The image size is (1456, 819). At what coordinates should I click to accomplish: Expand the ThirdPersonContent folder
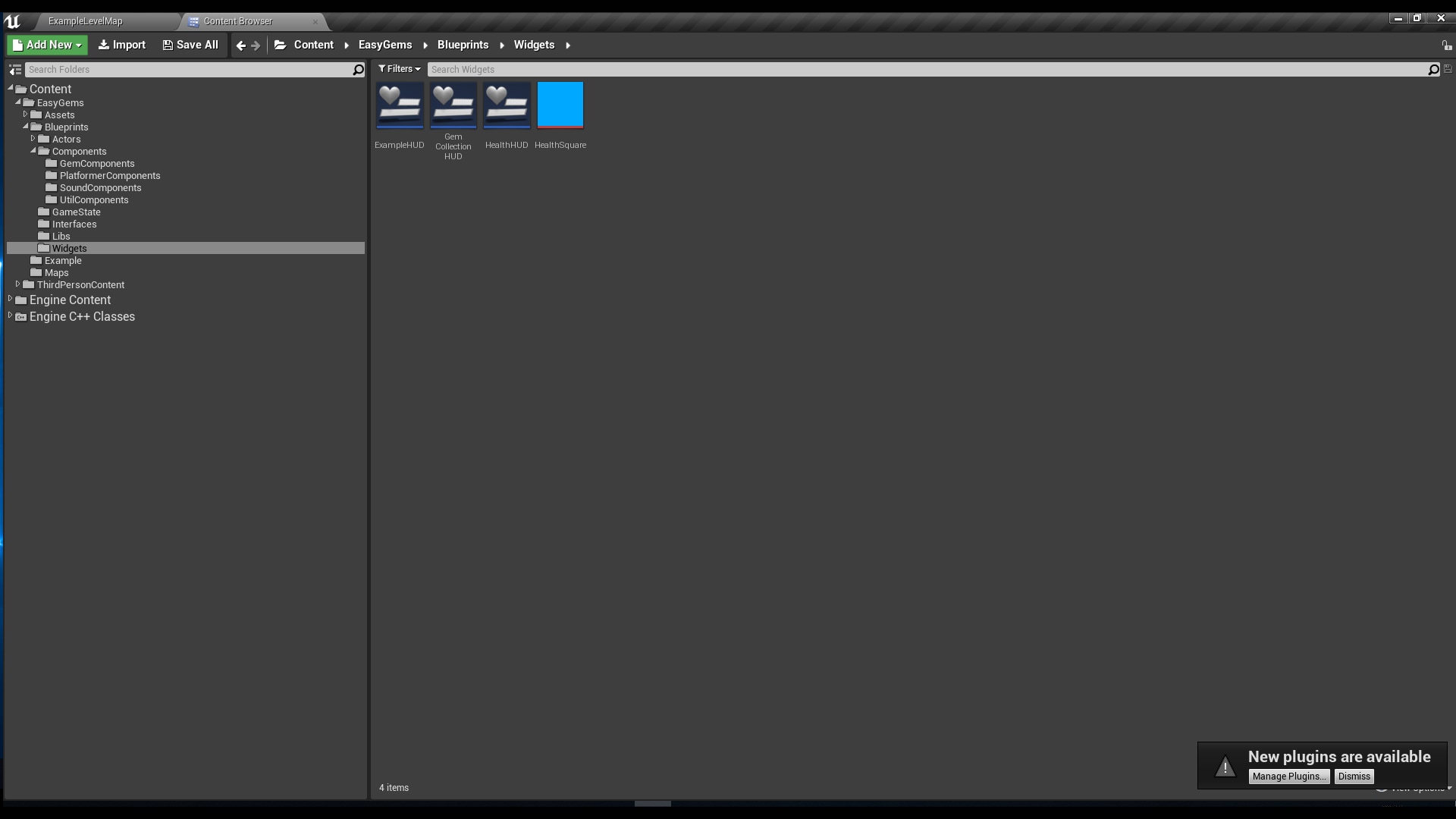[17, 284]
